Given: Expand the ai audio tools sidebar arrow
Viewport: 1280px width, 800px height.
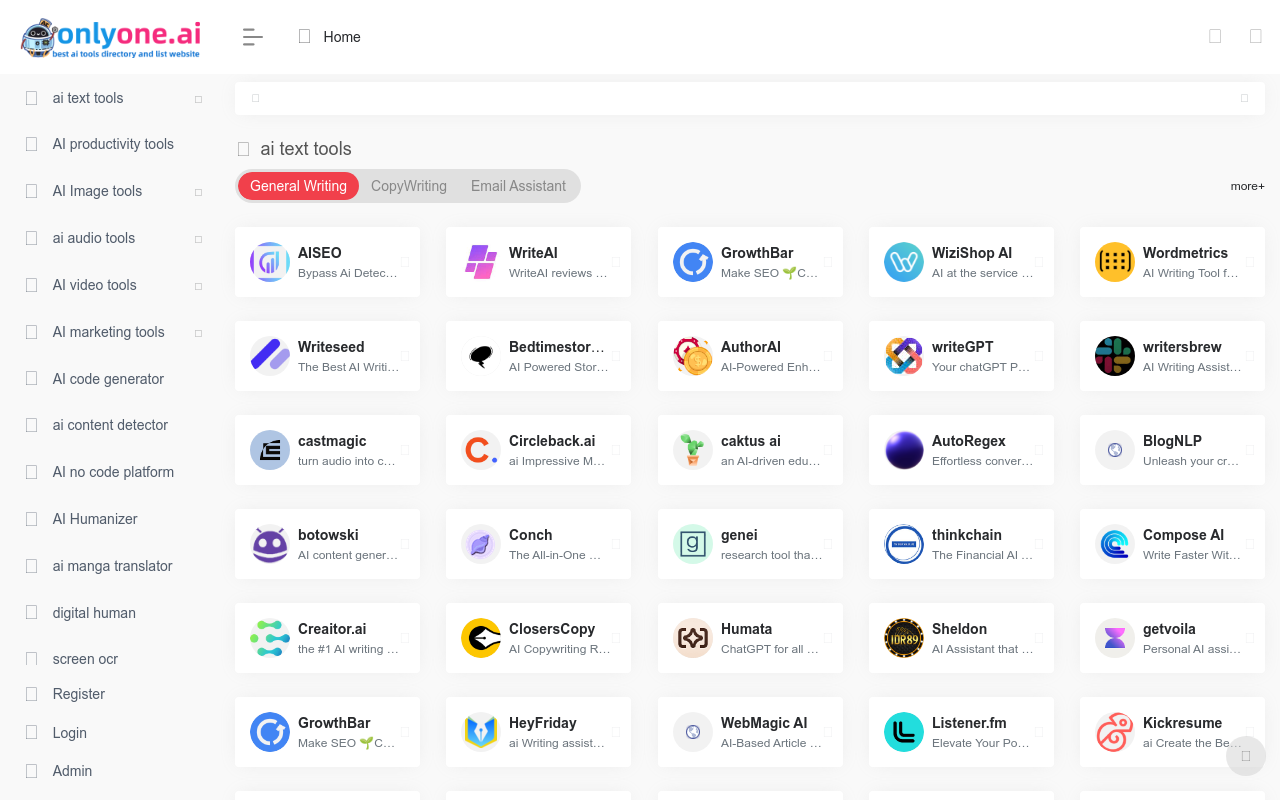Looking at the screenshot, I should click(x=198, y=239).
